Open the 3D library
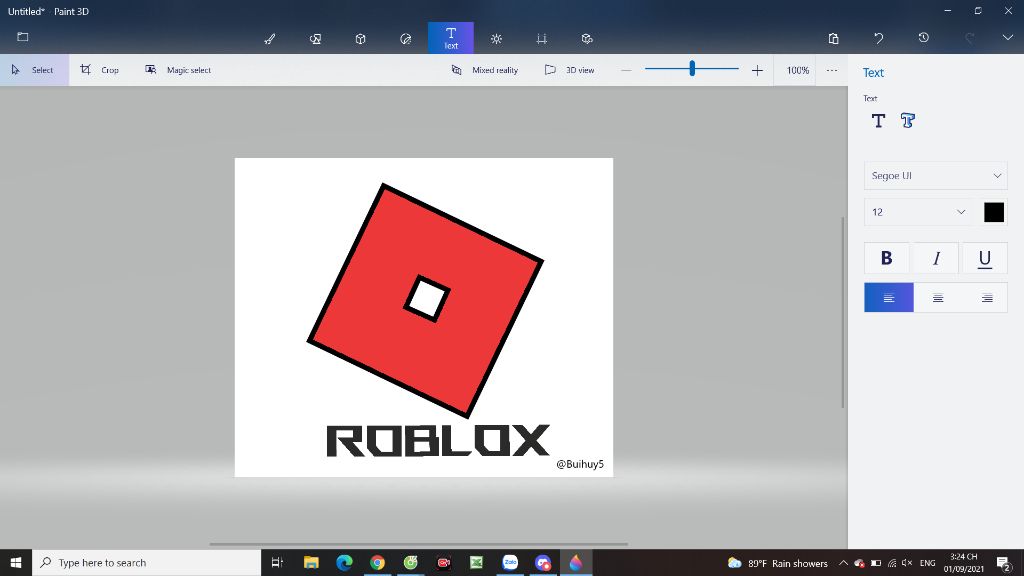This screenshot has width=1024, height=576. 587,39
